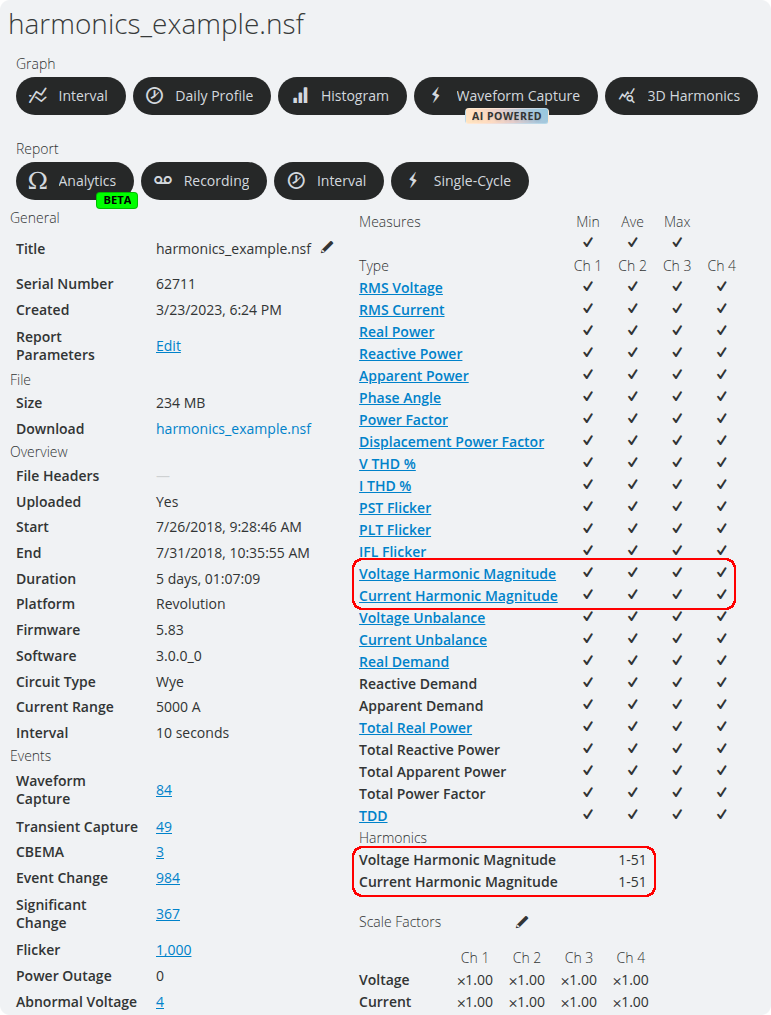The width and height of the screenshot is (771, 1015).
Task: Open the 3D Harmonics graph
Action: [681, 96]
